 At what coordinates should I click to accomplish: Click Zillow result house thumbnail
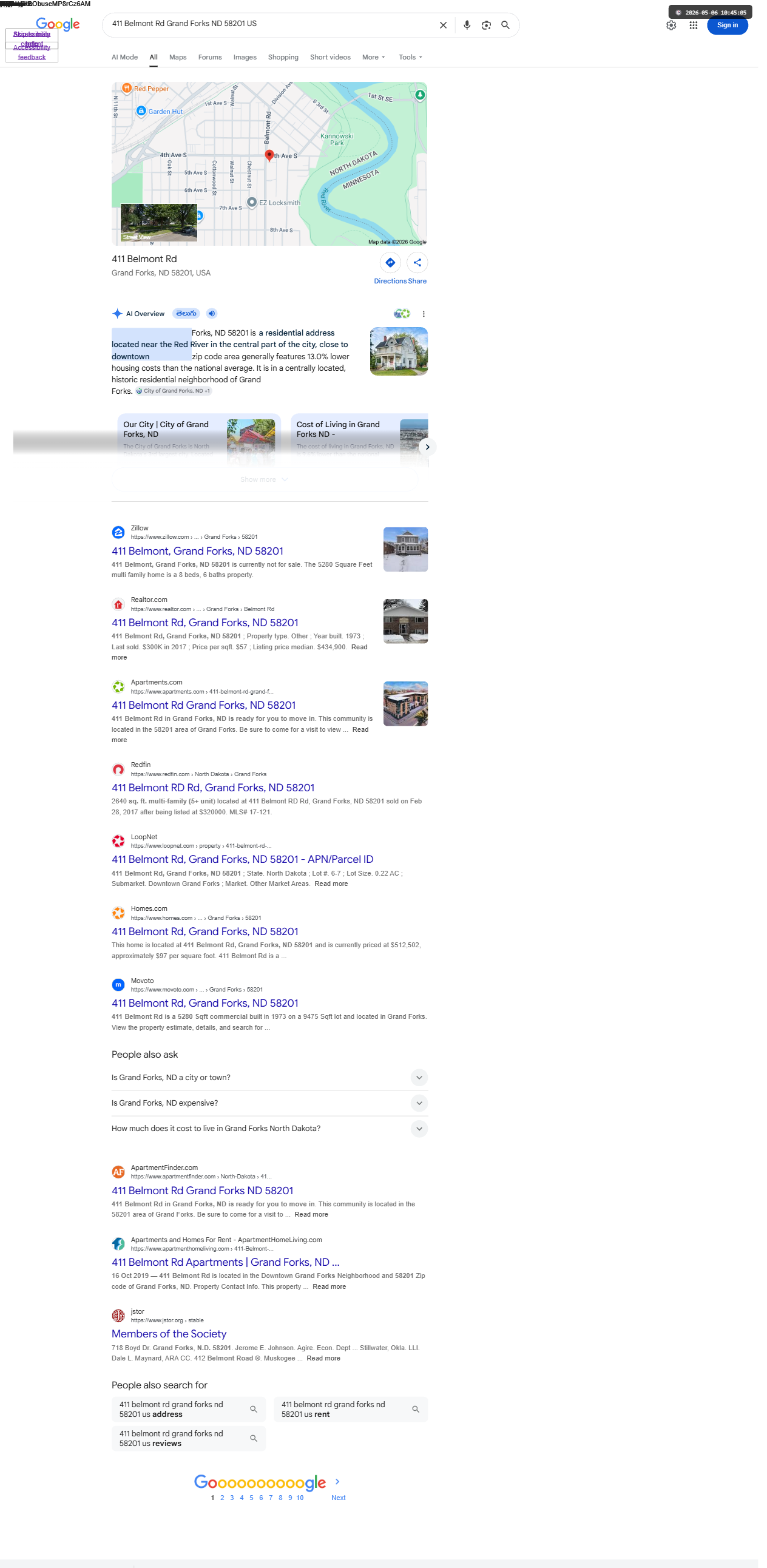[405, 549]
